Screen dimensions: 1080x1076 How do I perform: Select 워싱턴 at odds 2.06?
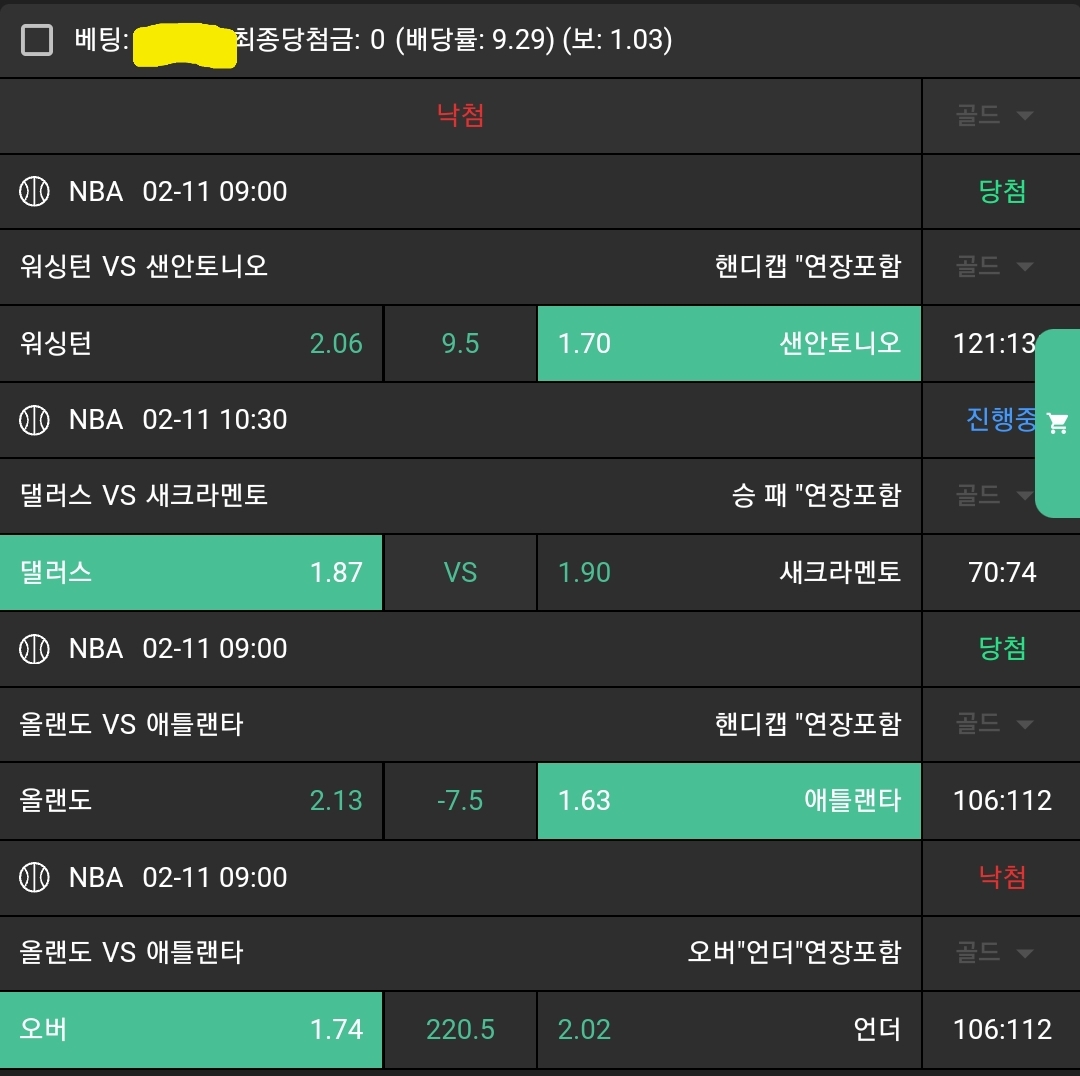pyautogui.click(x=191, y=344)
